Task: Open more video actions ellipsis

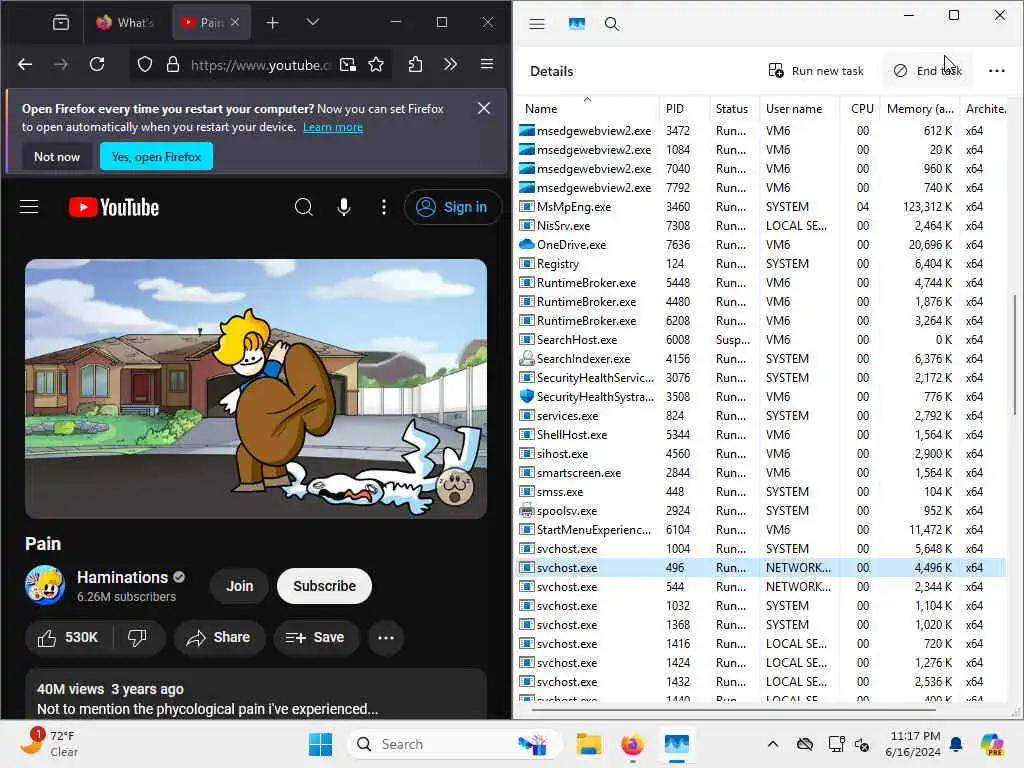Action: (386, 637)
